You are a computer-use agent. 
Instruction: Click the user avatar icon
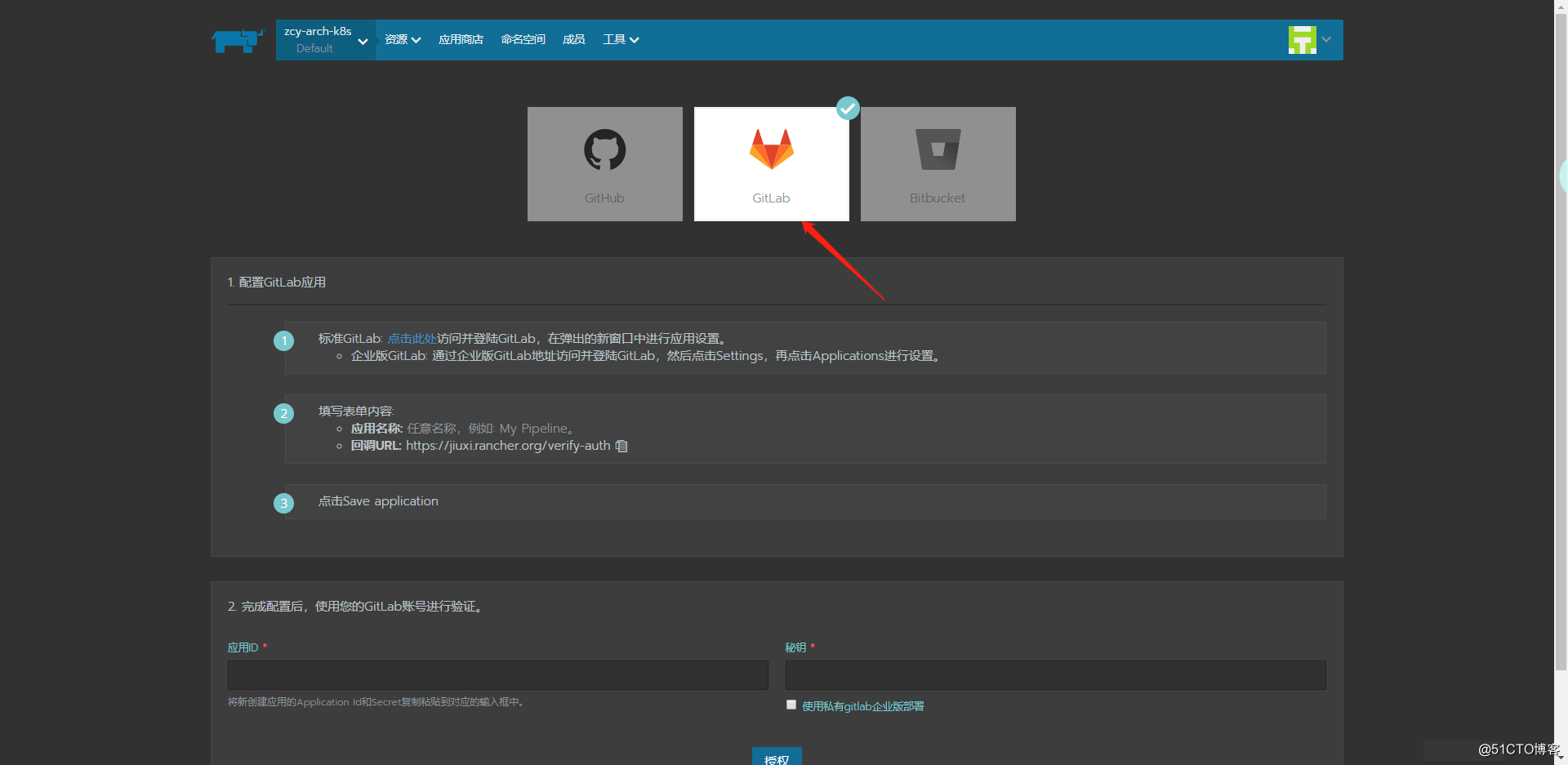pos(1302,39)
